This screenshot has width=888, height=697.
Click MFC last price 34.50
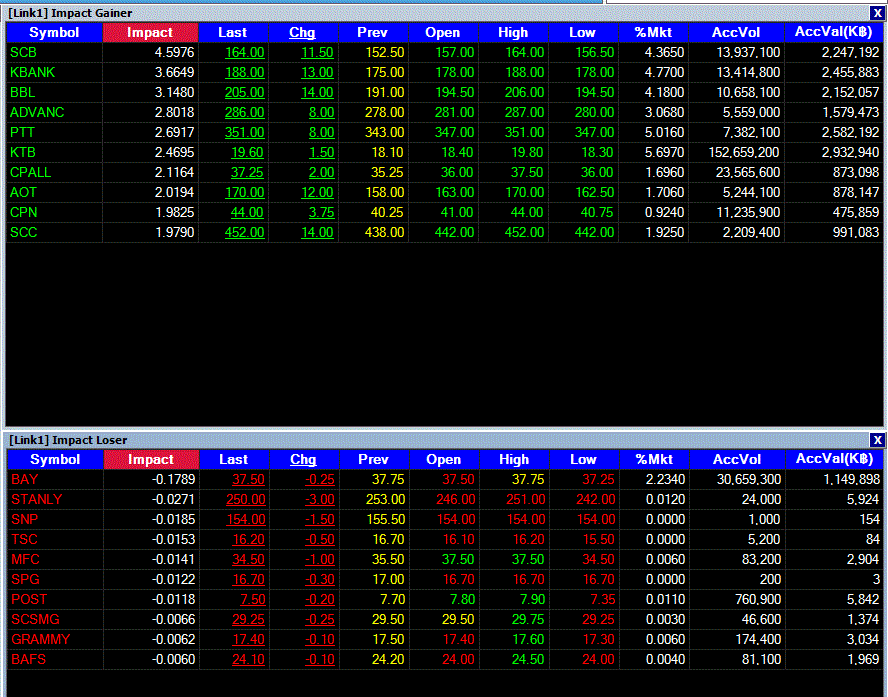249,559
